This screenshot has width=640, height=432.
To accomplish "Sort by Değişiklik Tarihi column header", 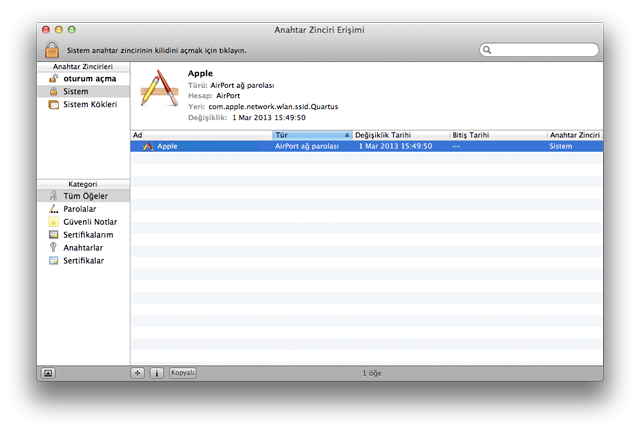I will (401, 135).
